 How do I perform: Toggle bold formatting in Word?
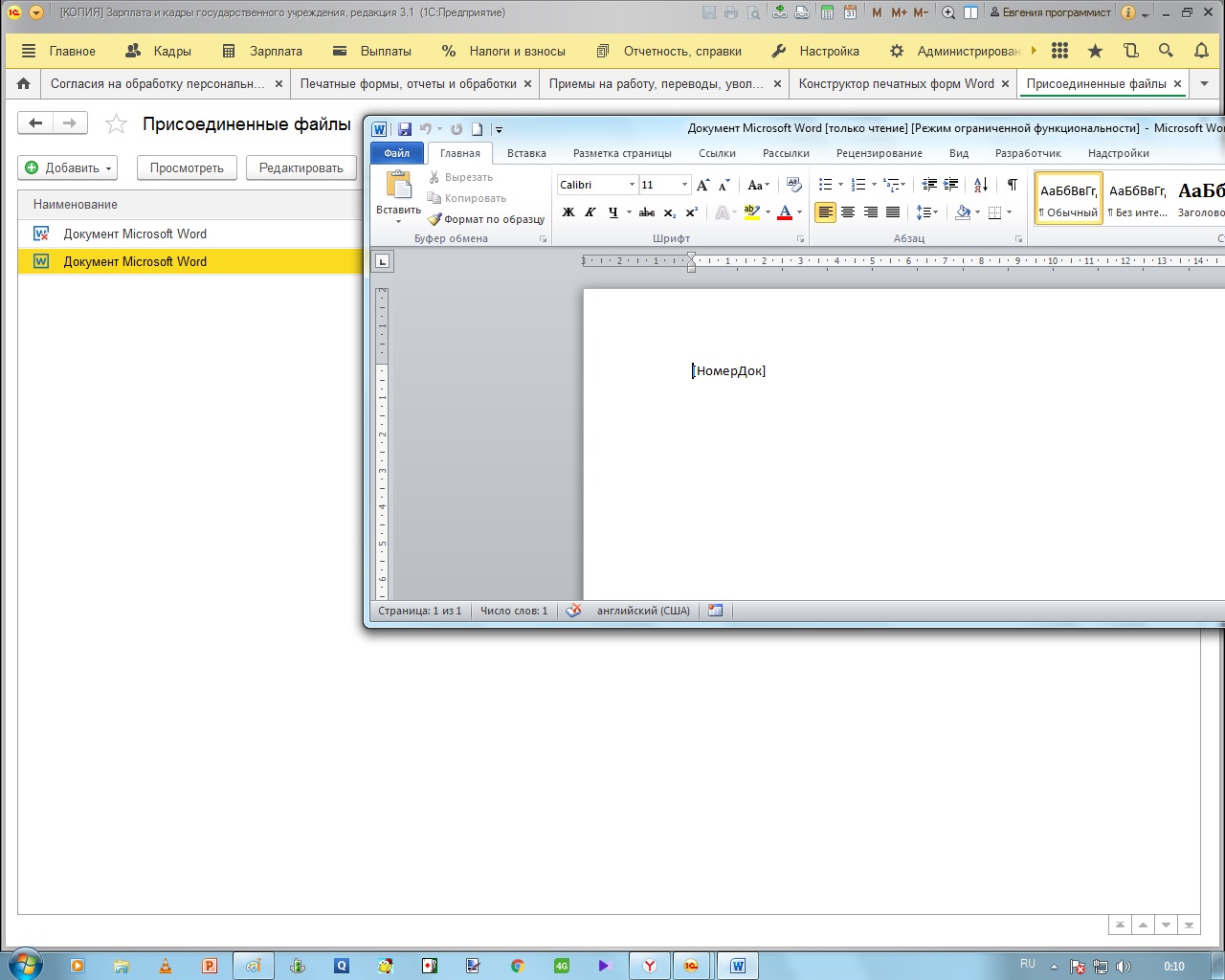[x=568, y=212]
